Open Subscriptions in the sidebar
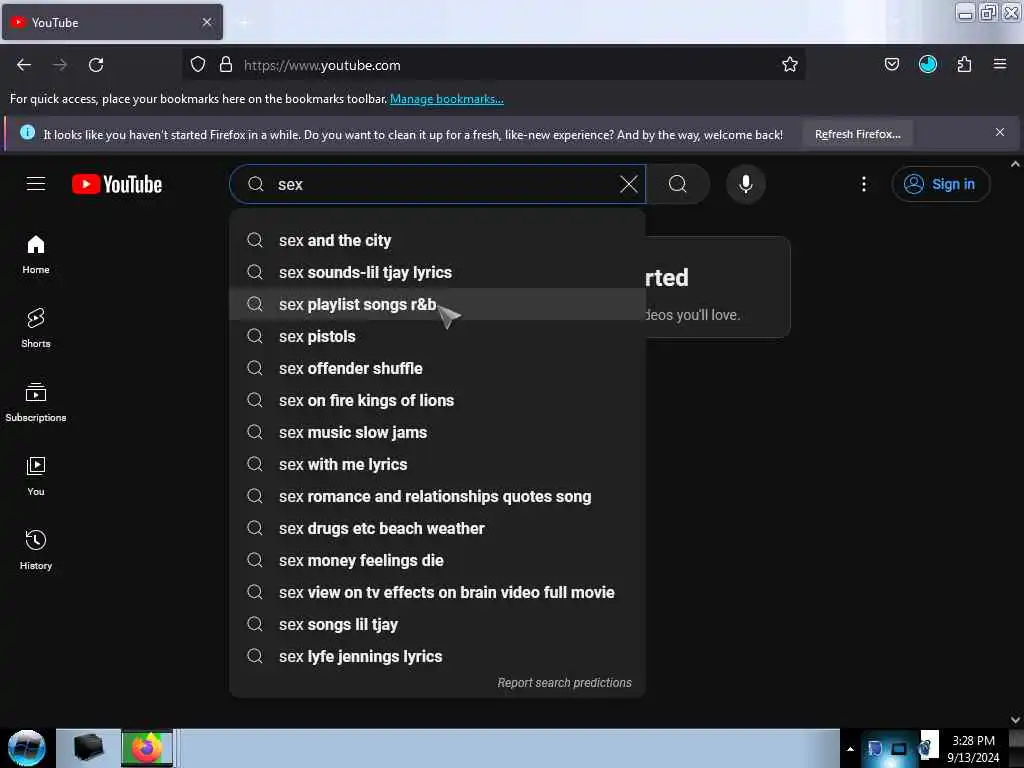The width and height of the screenshot is (1024, 768). pyautogui.click(x=36, y=402)
